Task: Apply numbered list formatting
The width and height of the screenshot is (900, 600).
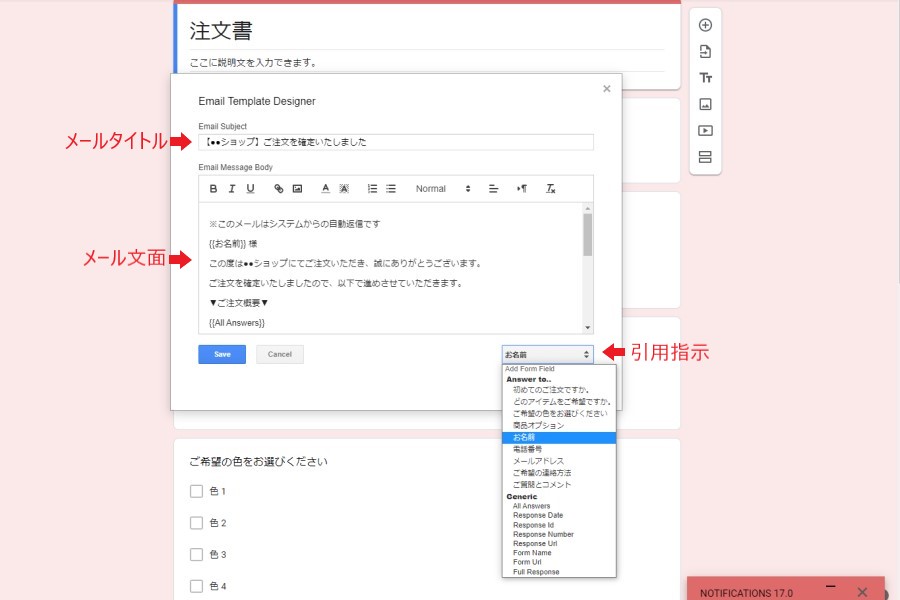Action: [373, 189]
